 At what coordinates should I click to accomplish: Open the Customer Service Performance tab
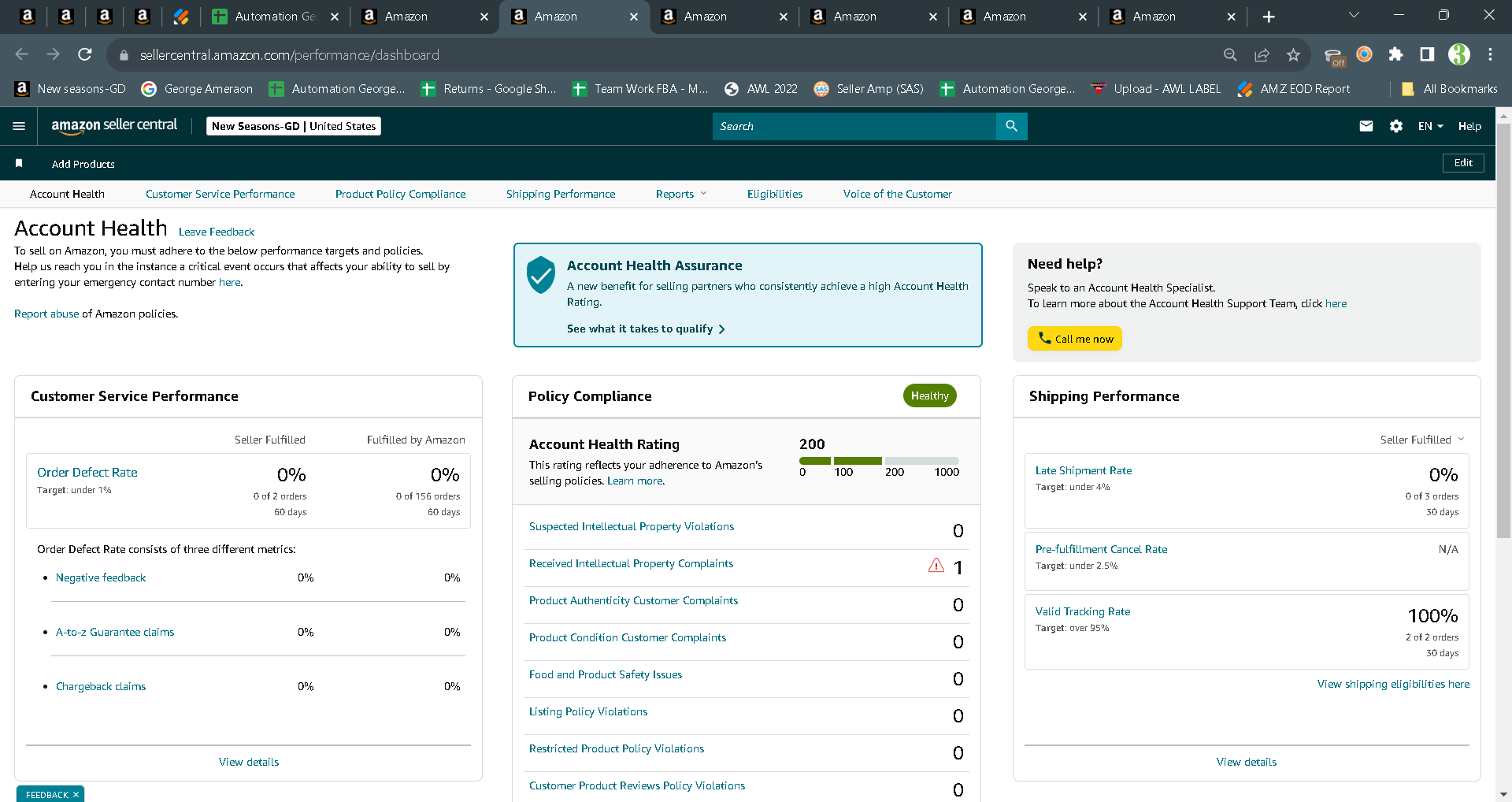[x=220, y=194]
